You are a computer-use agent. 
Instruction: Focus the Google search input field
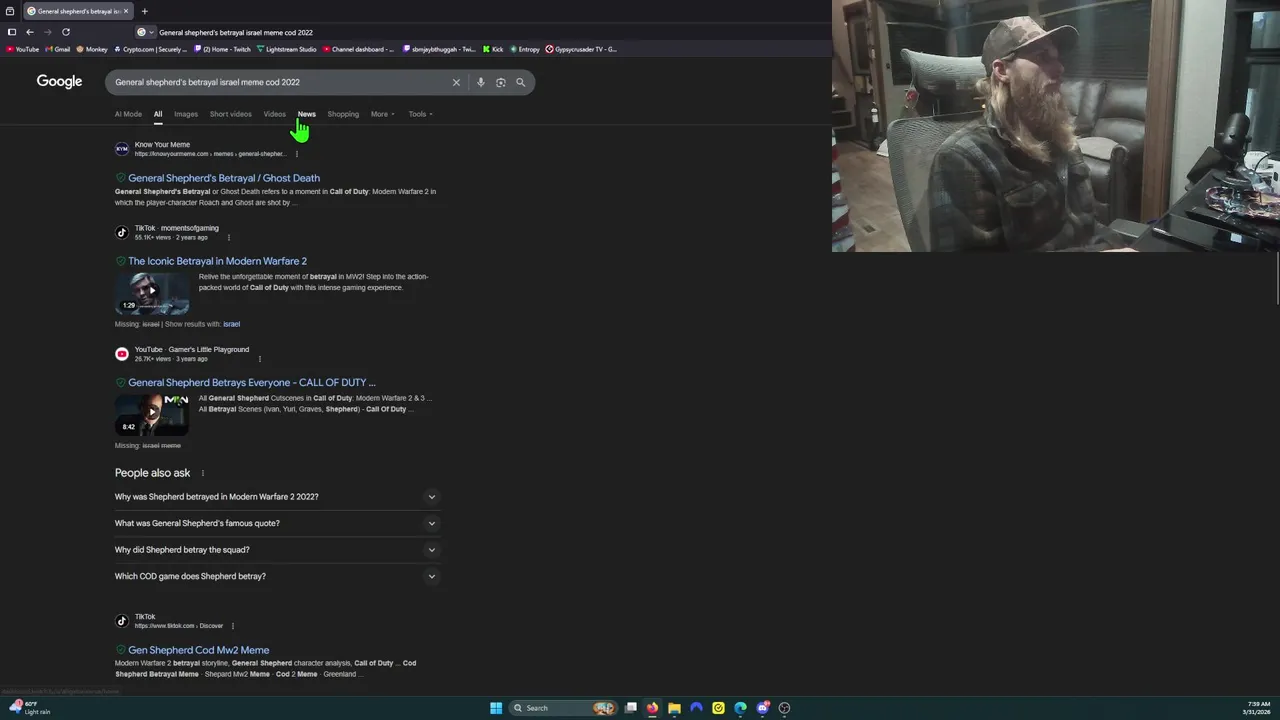280,82
